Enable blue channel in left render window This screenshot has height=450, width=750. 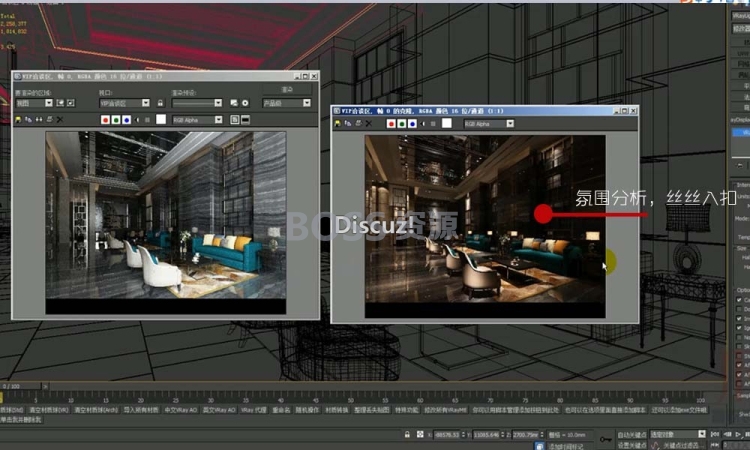click(x=127, y=120)
